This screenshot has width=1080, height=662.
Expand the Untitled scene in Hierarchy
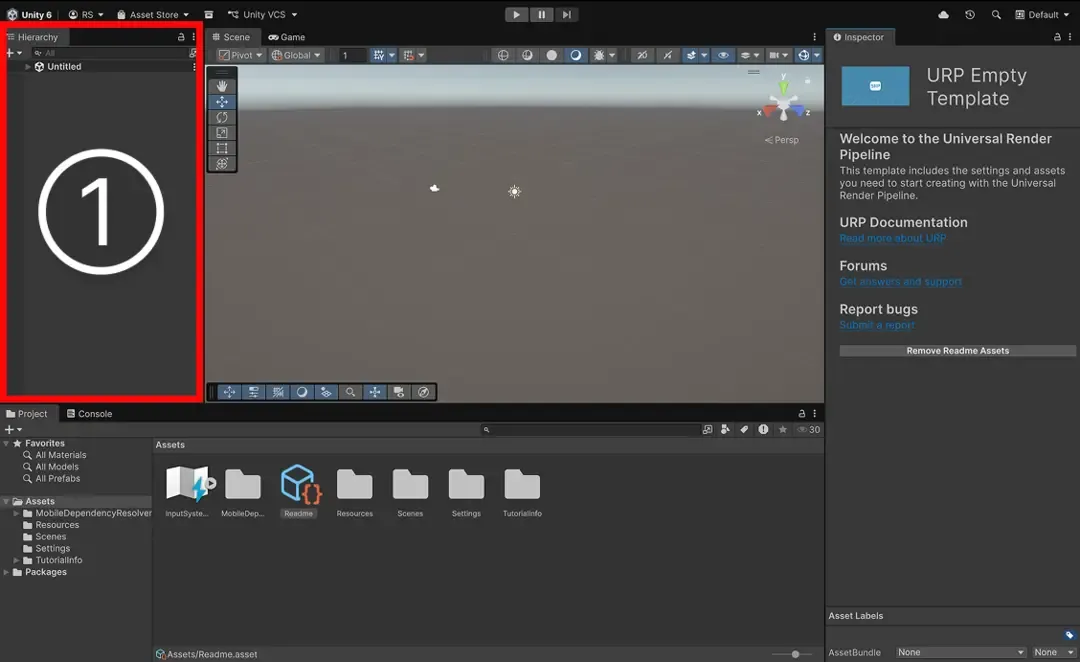click(28, 67)
